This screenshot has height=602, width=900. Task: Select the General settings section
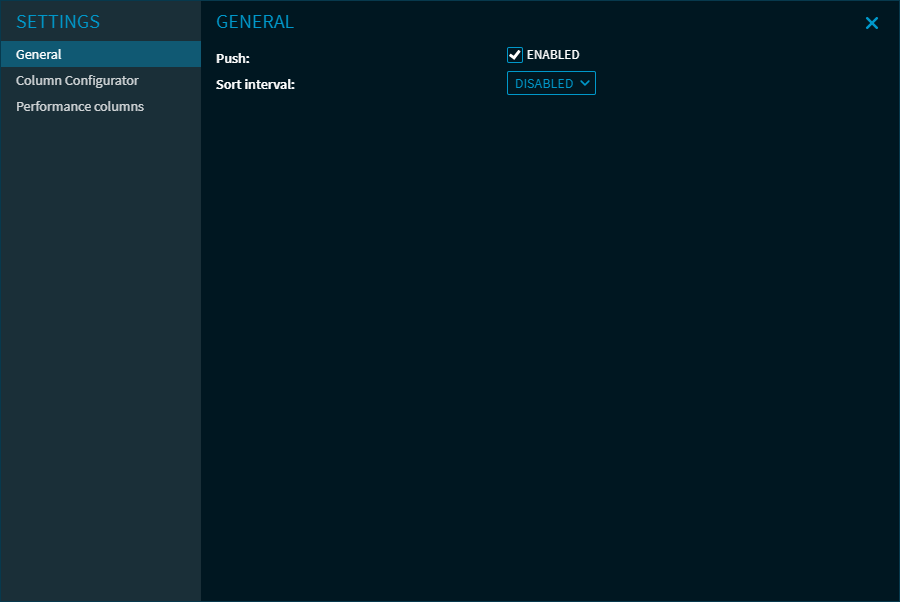[x=39, y=55]
